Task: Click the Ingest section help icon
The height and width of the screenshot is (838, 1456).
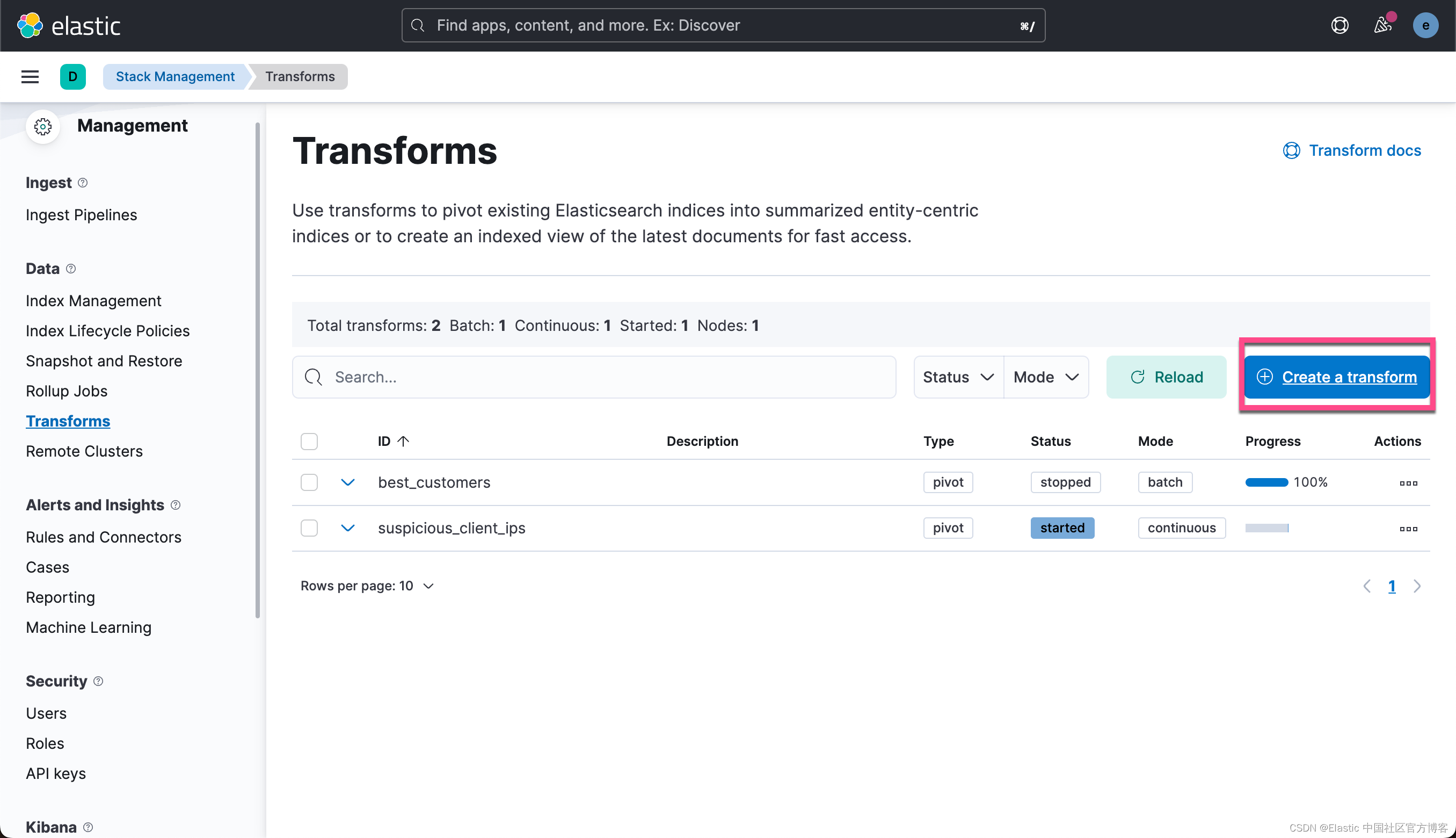Action: (83, 183)
